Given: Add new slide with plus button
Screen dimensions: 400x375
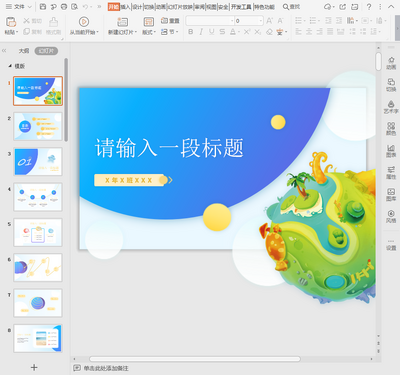Looking at the screenshot, I should 34,367.
